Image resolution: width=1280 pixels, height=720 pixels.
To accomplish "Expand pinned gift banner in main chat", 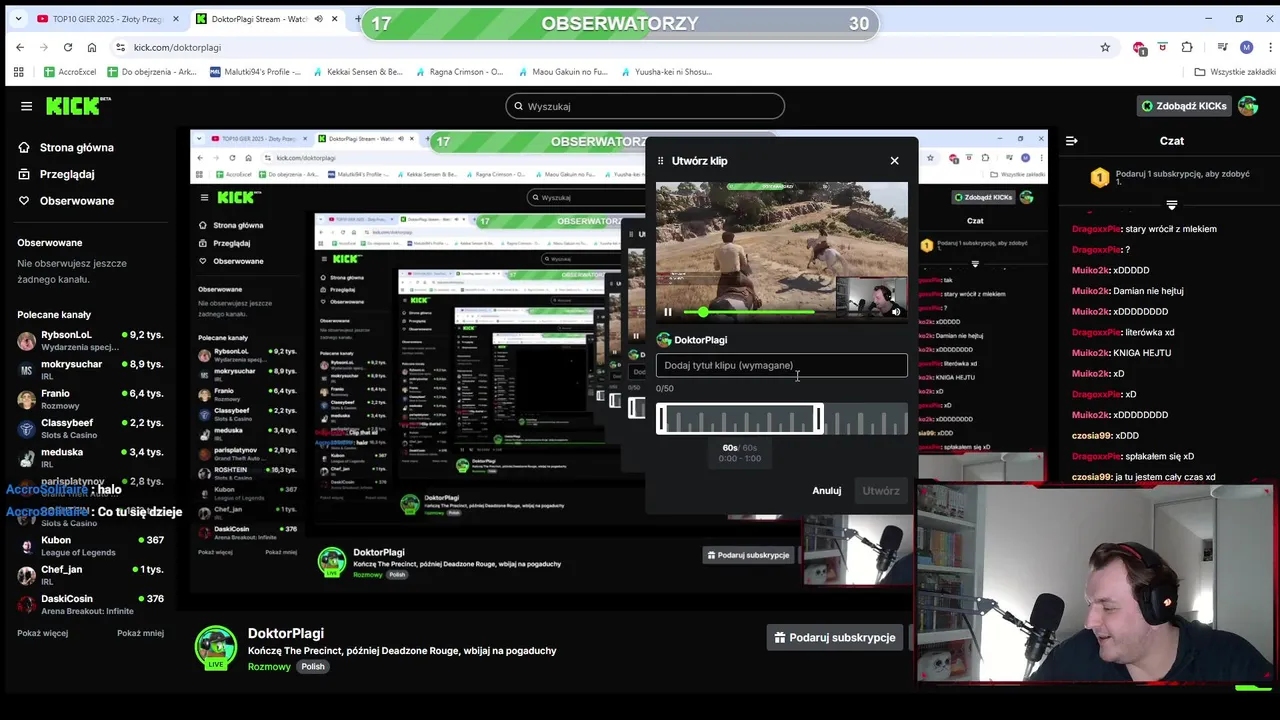I will coord(1171,205).
